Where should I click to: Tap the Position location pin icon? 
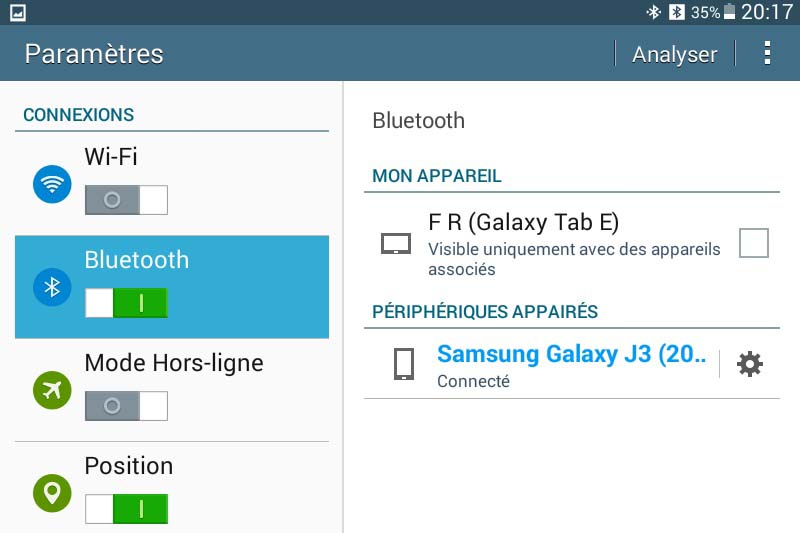(x=52, y=493)
